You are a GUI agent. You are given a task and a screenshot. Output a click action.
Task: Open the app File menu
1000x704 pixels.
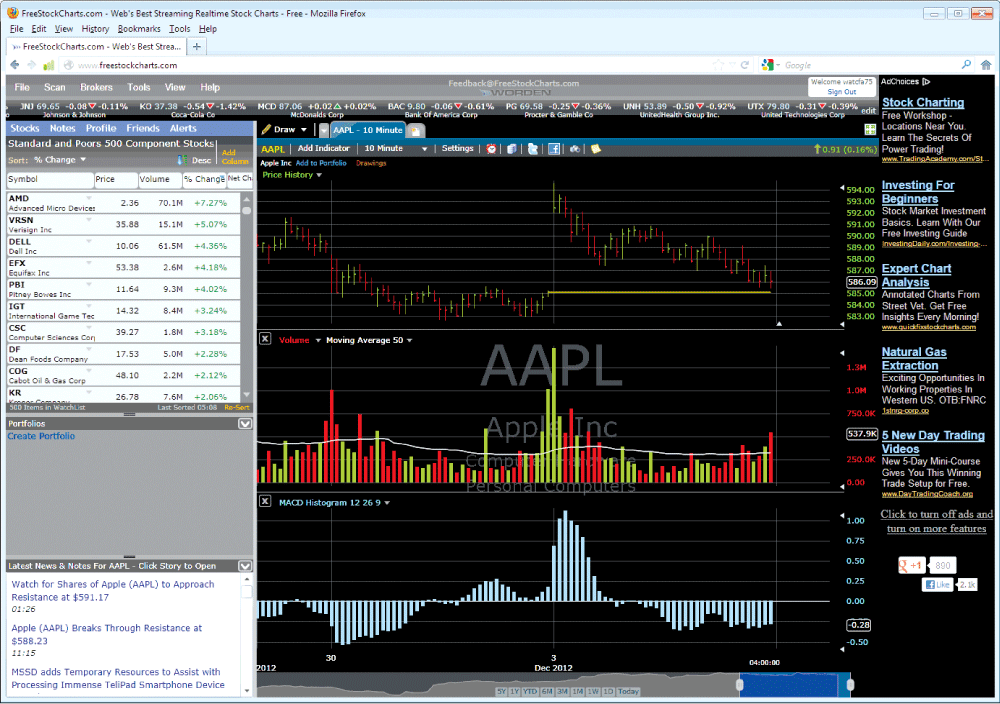click(x=22, y=87)
